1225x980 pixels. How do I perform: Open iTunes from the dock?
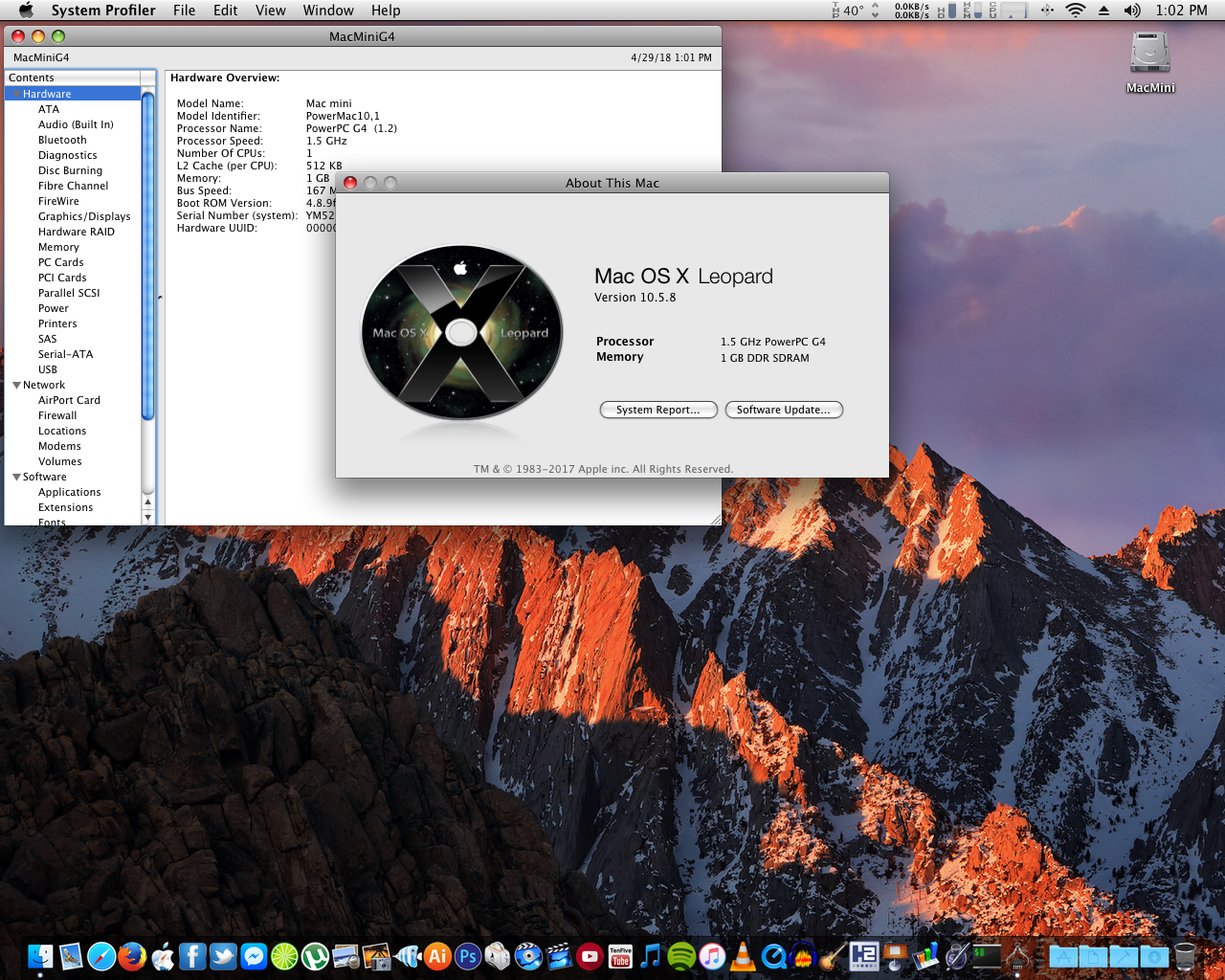point(712,956)
